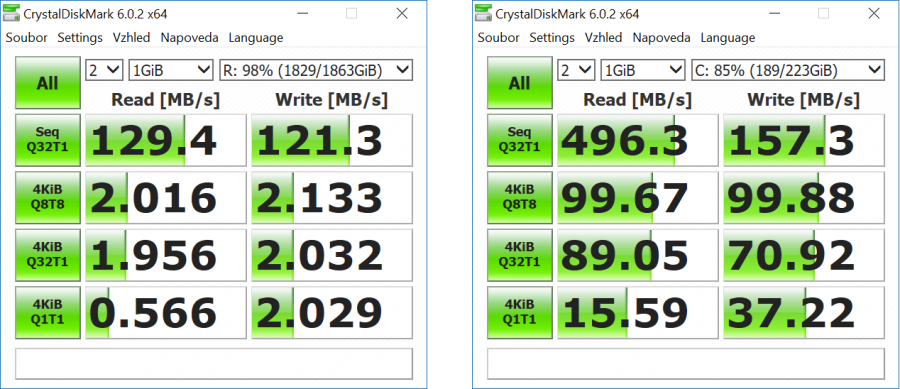This screenshot has width=900, height=389.
Task: Open Settings menu in left window
Action: pyautogui.click(x=80, y=38)
